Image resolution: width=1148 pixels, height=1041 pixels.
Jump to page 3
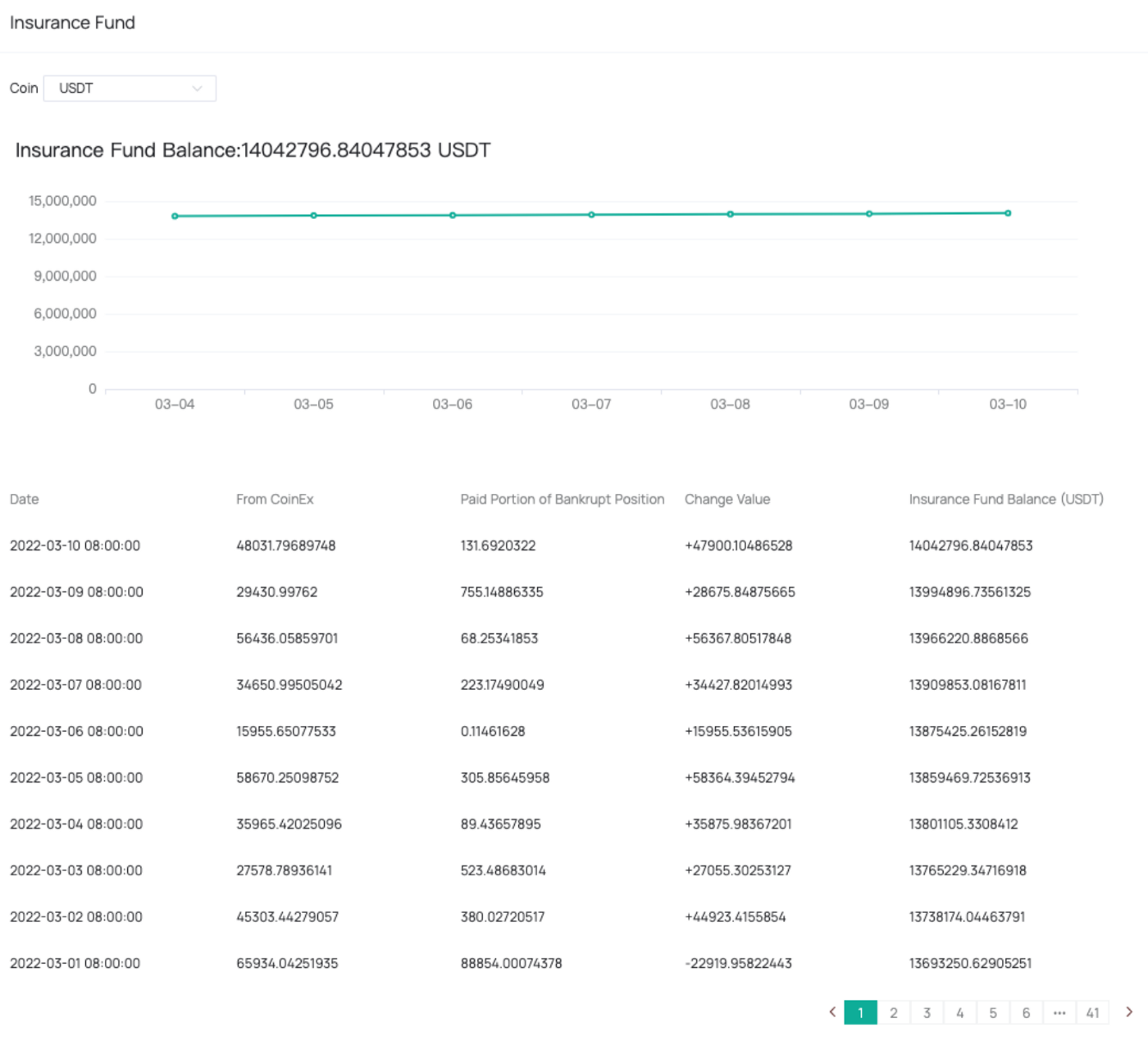[x=927, y=1013]
